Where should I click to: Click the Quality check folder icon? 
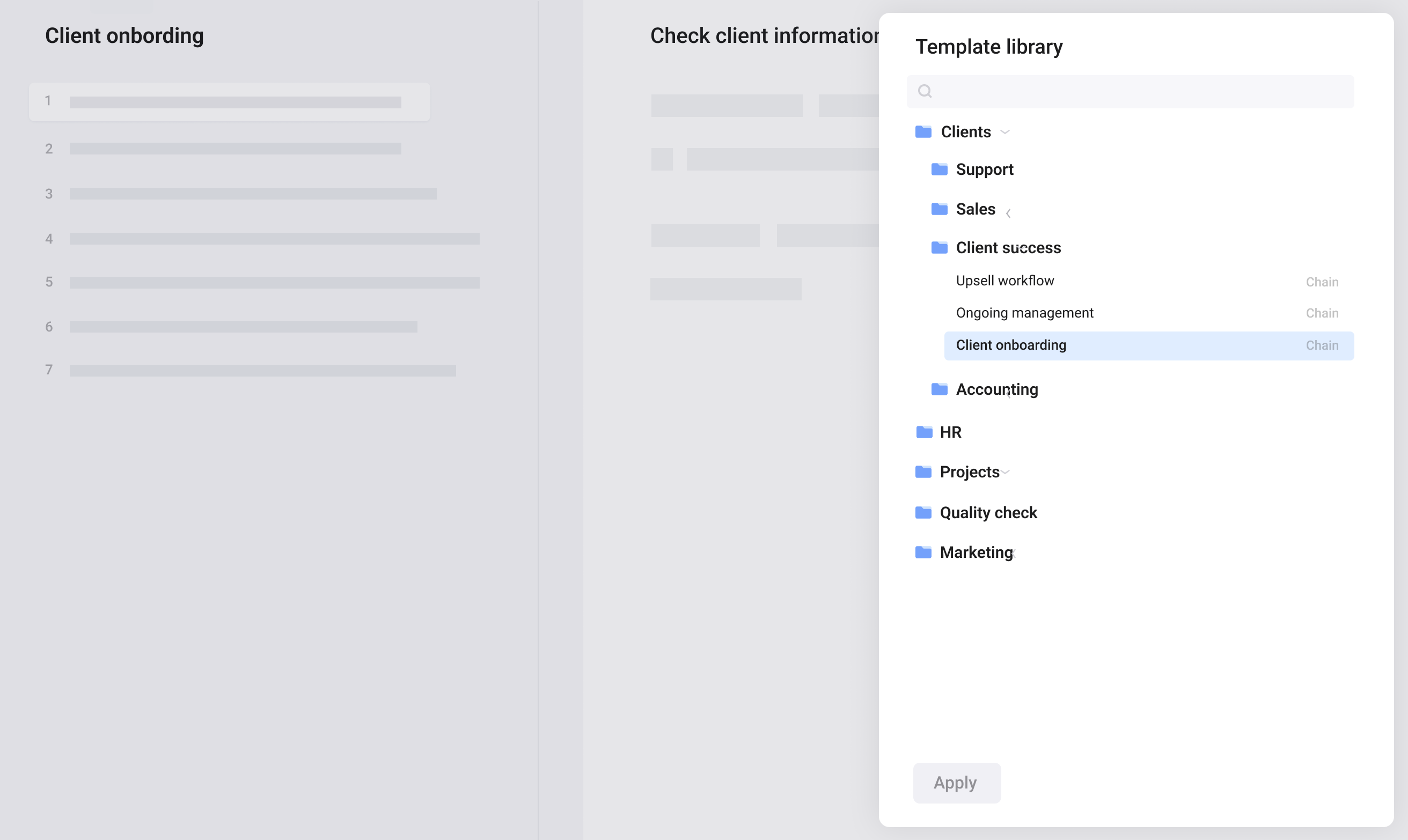click(923, 512)
